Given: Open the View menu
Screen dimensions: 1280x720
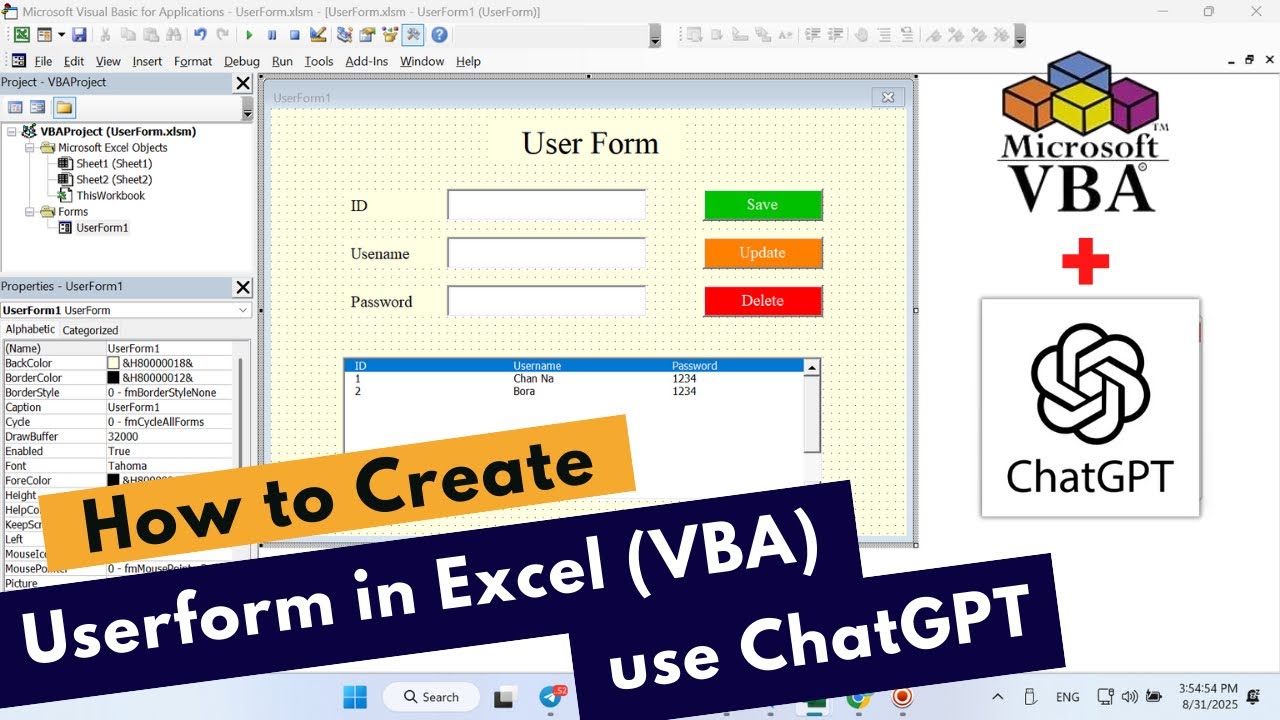Looking at the screenshot, I should (108, 61).
